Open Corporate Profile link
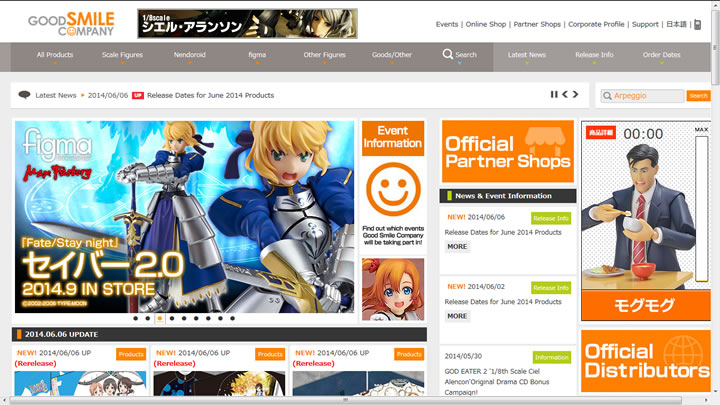Viewport: 720px width, 405px height. coord(596,24)
